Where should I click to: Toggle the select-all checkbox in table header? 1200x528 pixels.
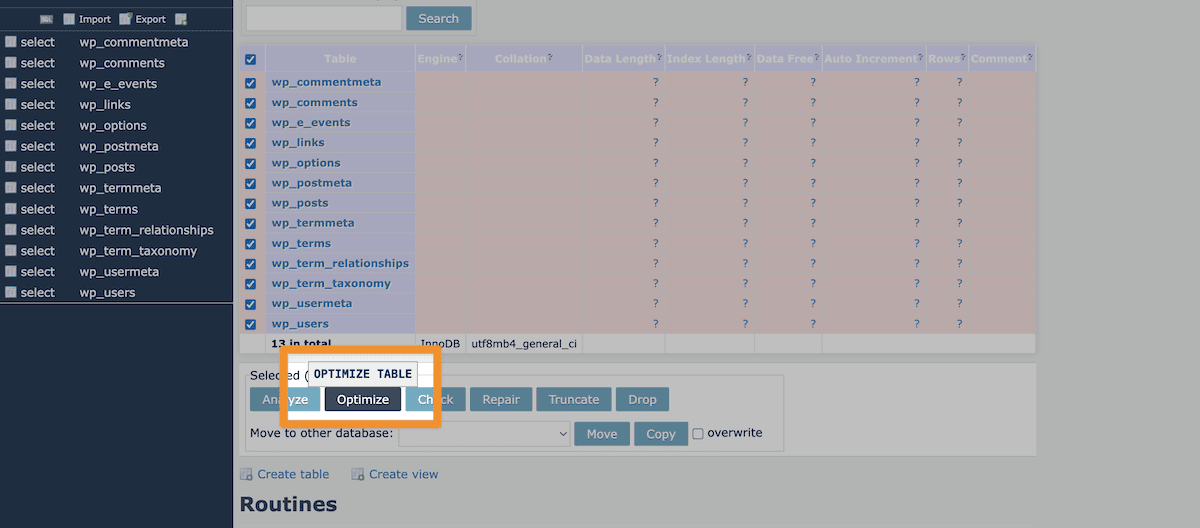(x=251, y=60)
